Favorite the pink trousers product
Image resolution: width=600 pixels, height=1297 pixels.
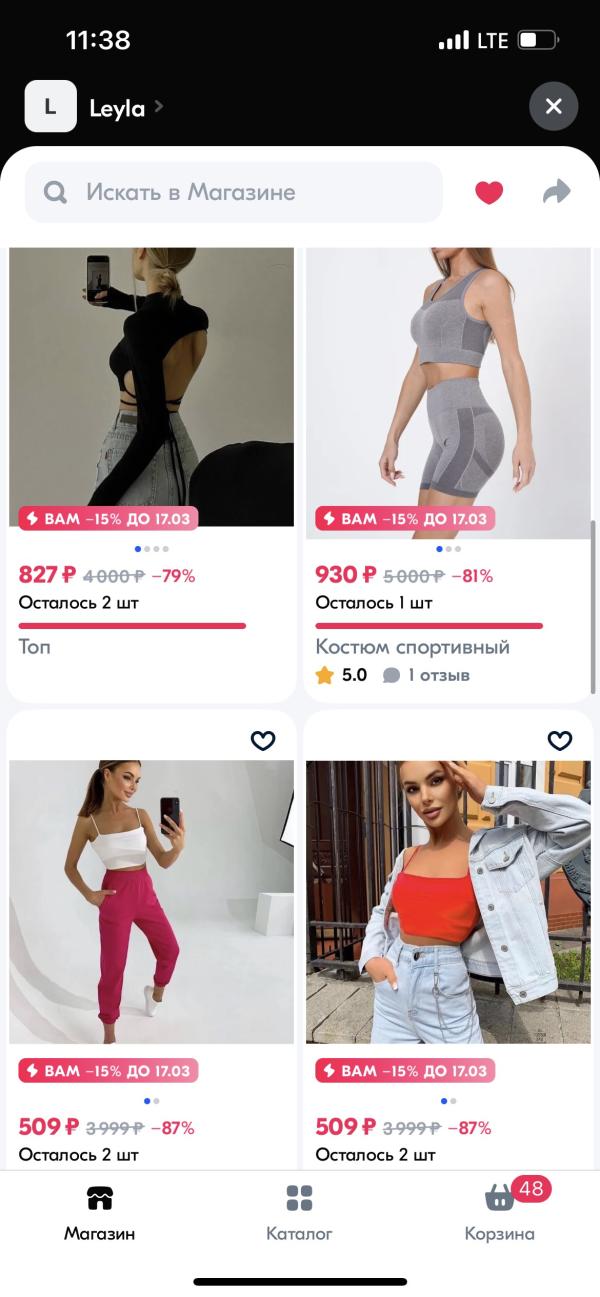[262, 740]
